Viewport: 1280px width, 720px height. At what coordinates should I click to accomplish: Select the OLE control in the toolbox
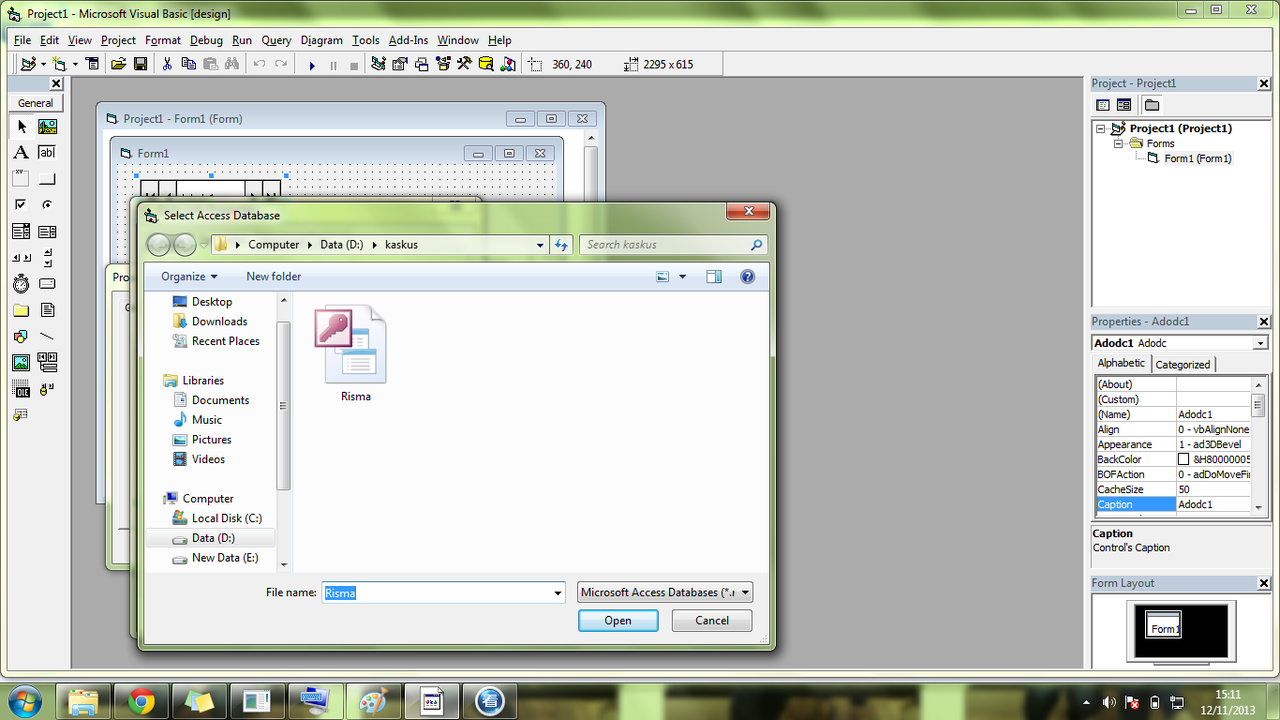21,388
